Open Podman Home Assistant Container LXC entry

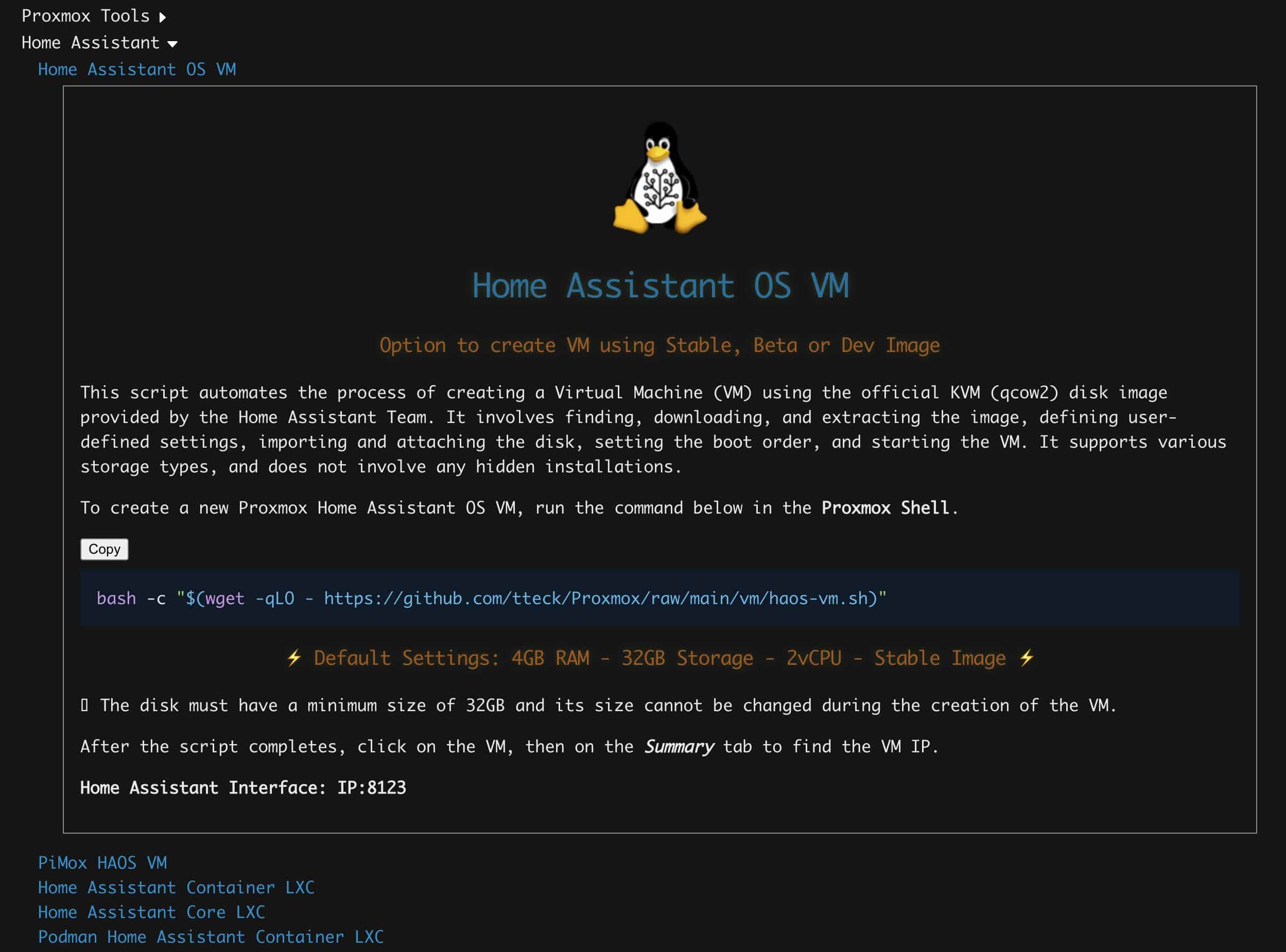211,937
